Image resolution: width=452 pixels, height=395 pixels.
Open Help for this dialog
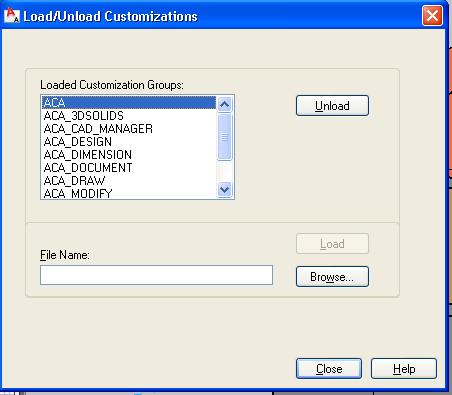click(404, 368)
